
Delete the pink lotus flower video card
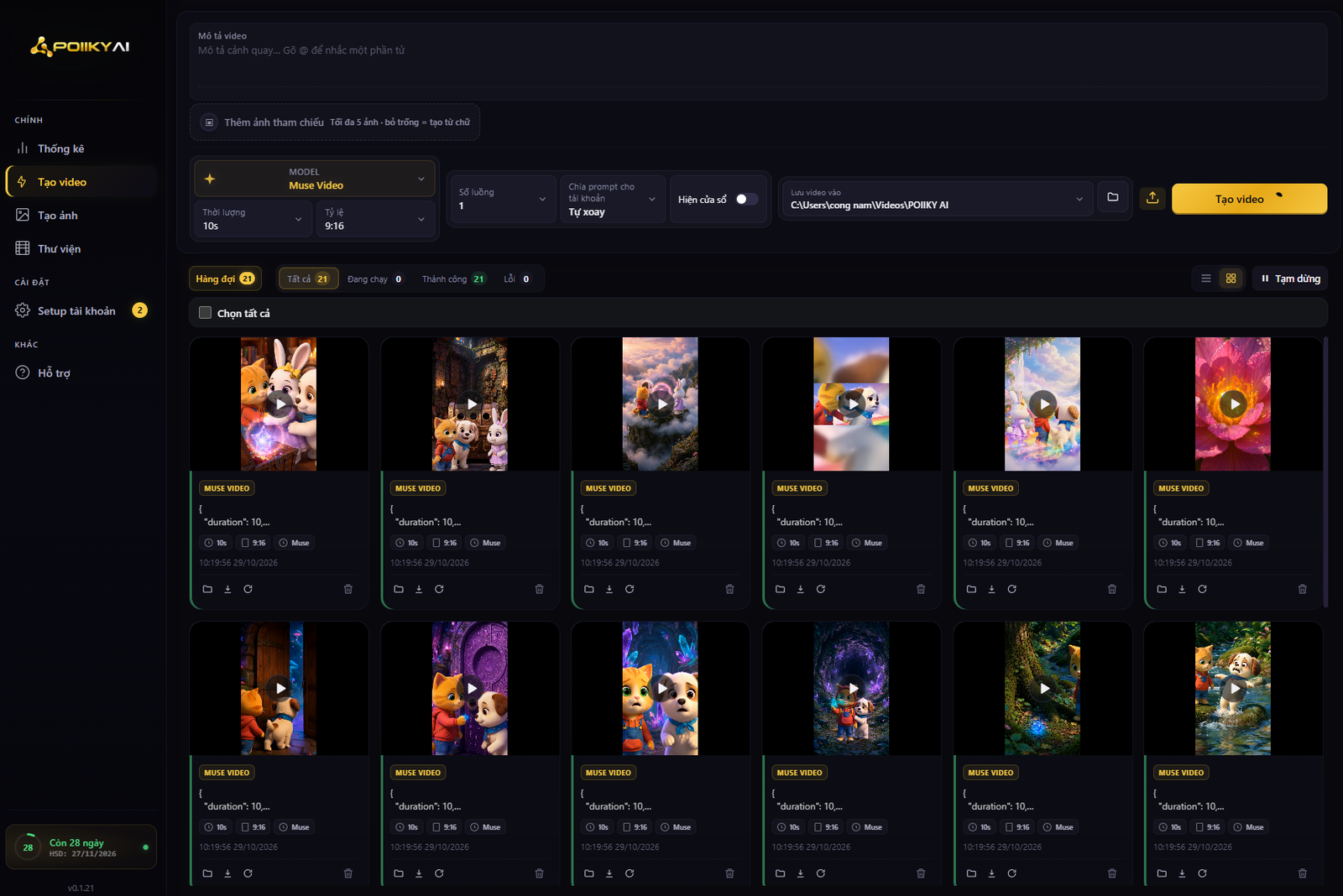(1303, 589)
